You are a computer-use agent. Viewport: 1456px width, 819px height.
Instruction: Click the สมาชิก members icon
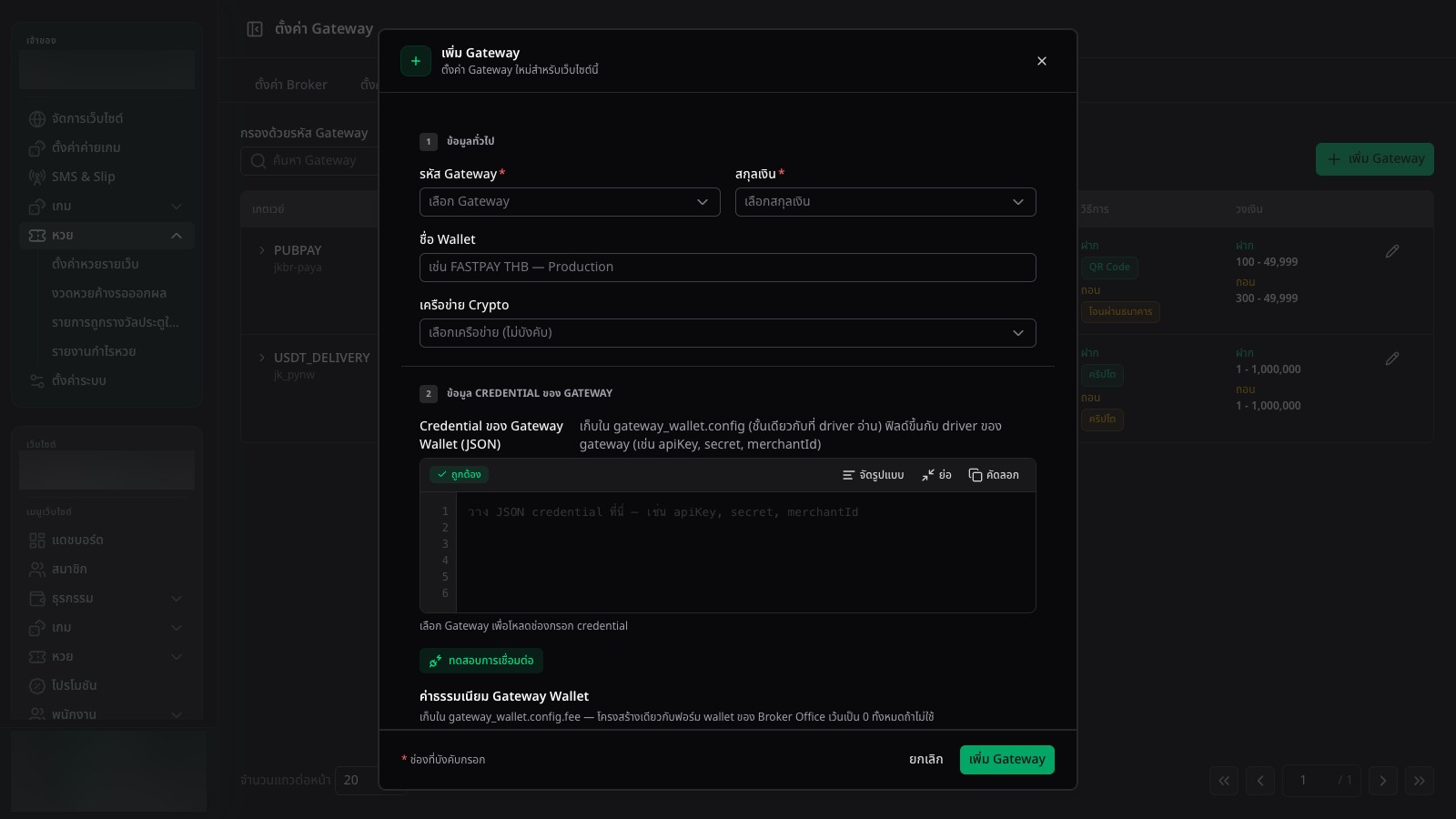click(x=37, y=570)
